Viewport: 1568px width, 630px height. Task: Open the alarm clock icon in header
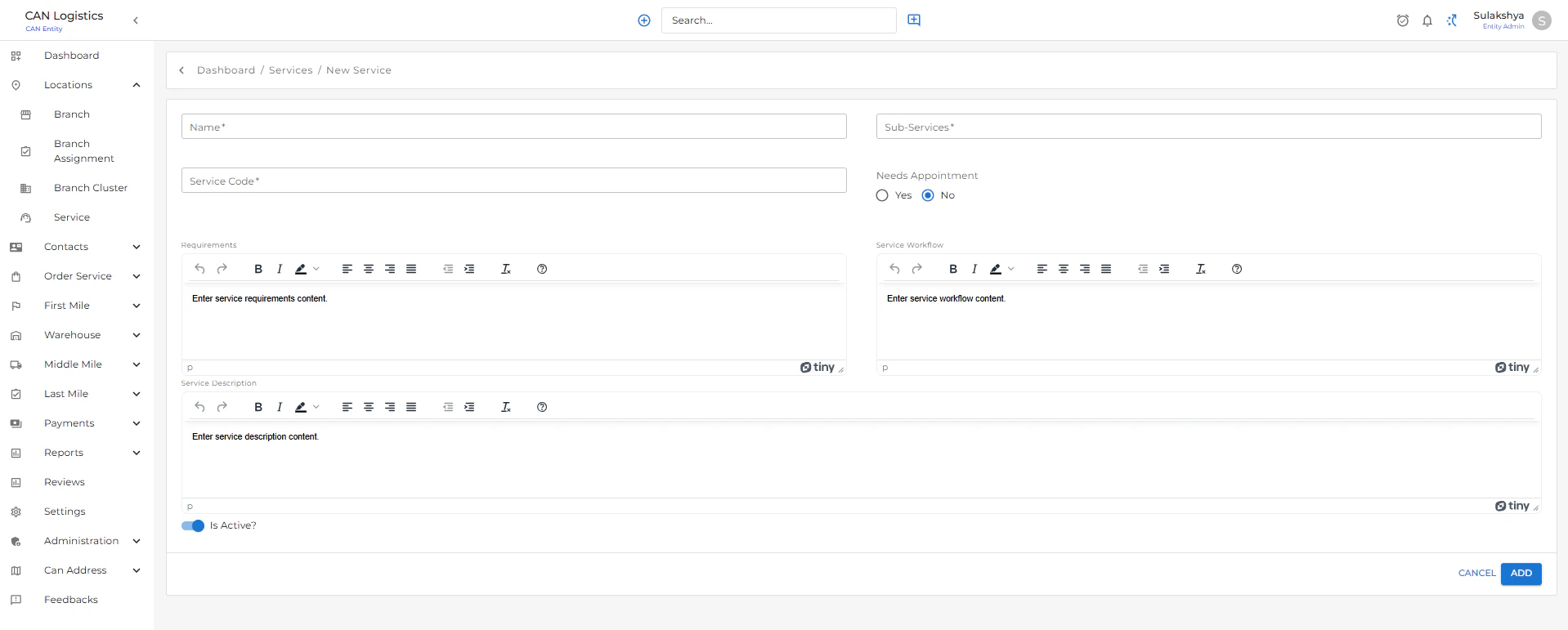tap(1403, 20)
